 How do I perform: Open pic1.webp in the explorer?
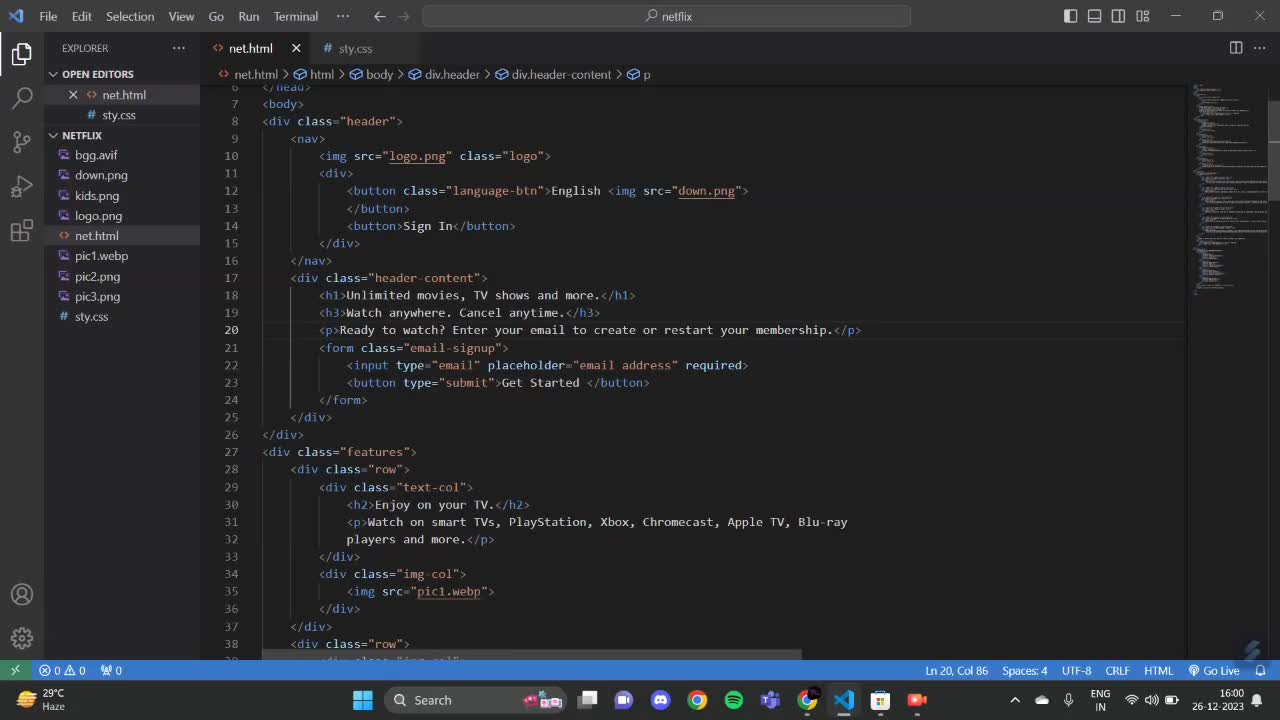coord(101,256)
